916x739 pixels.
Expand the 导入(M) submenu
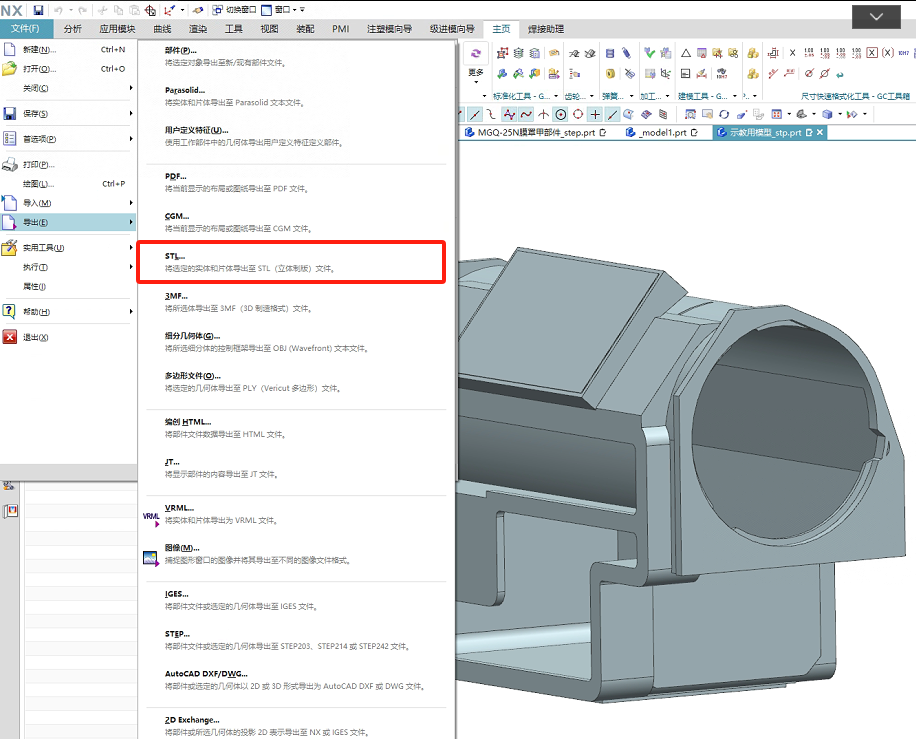pyautogui.click(x=68, y=203)
